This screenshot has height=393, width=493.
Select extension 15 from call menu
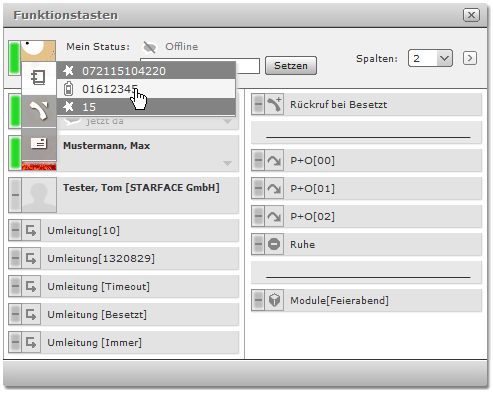coord(146,107)
